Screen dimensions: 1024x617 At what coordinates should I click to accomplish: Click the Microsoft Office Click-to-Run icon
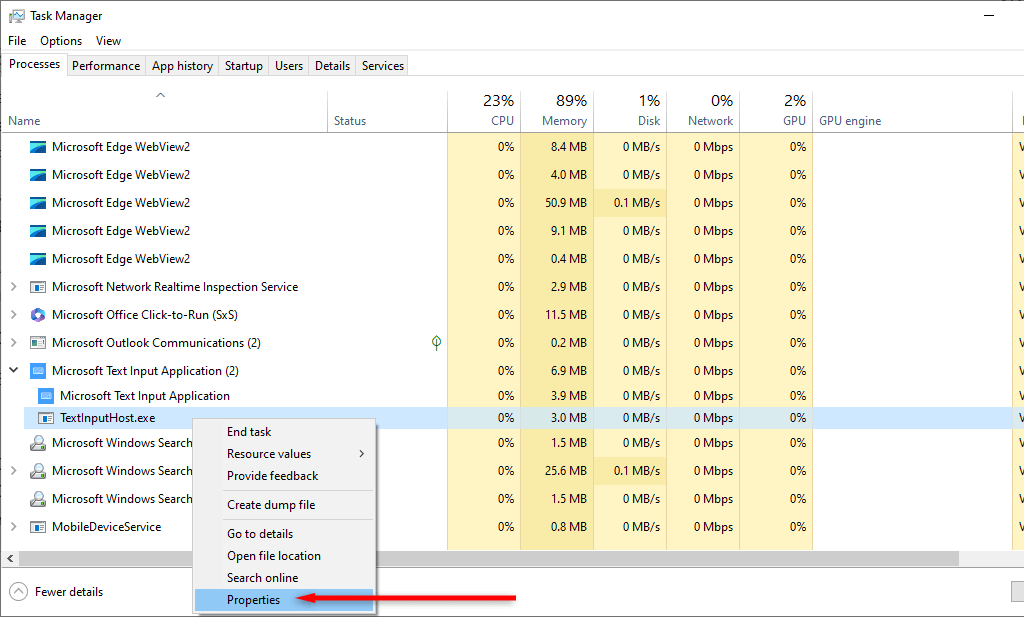38,315
